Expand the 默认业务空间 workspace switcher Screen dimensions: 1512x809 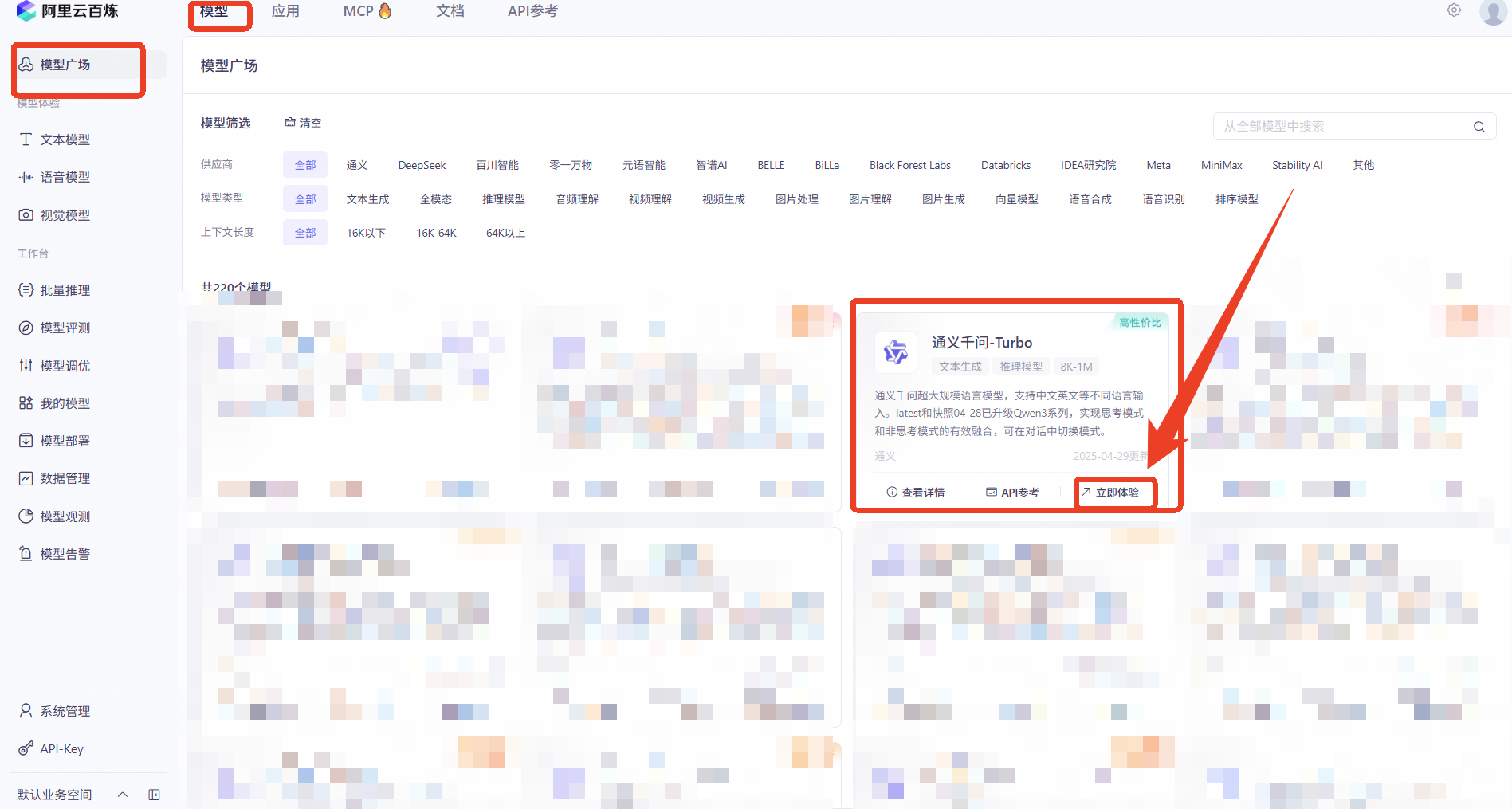coord(123,795)
